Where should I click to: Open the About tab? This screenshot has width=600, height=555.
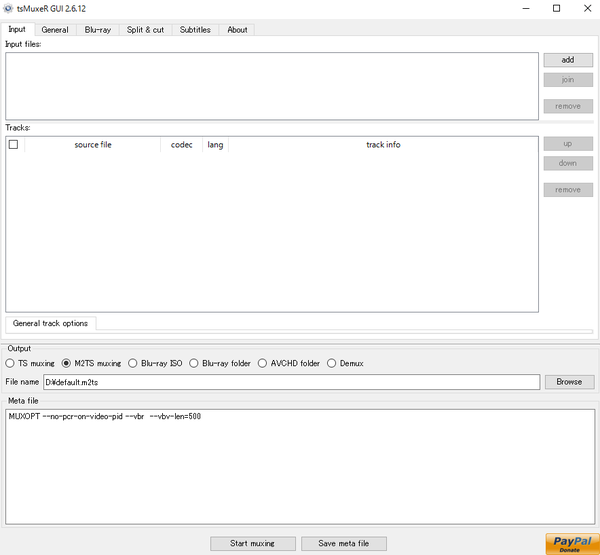(237, 30)
